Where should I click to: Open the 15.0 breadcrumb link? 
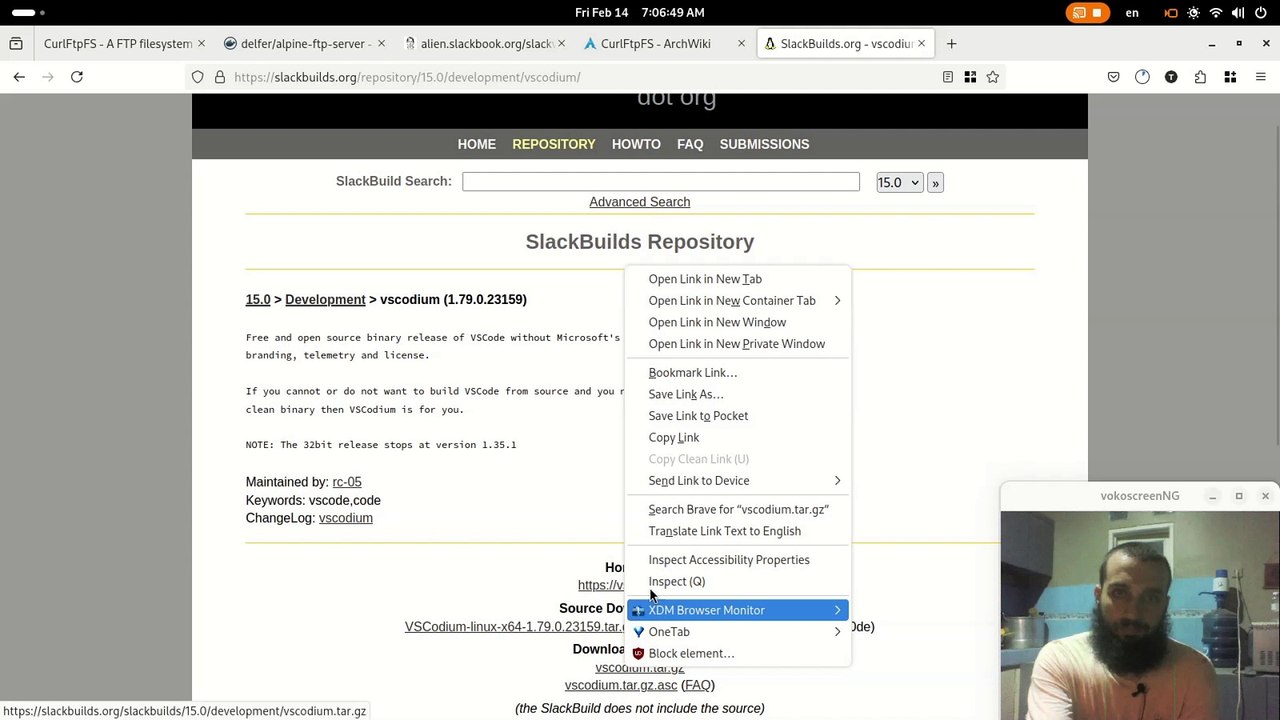[258, 300]
